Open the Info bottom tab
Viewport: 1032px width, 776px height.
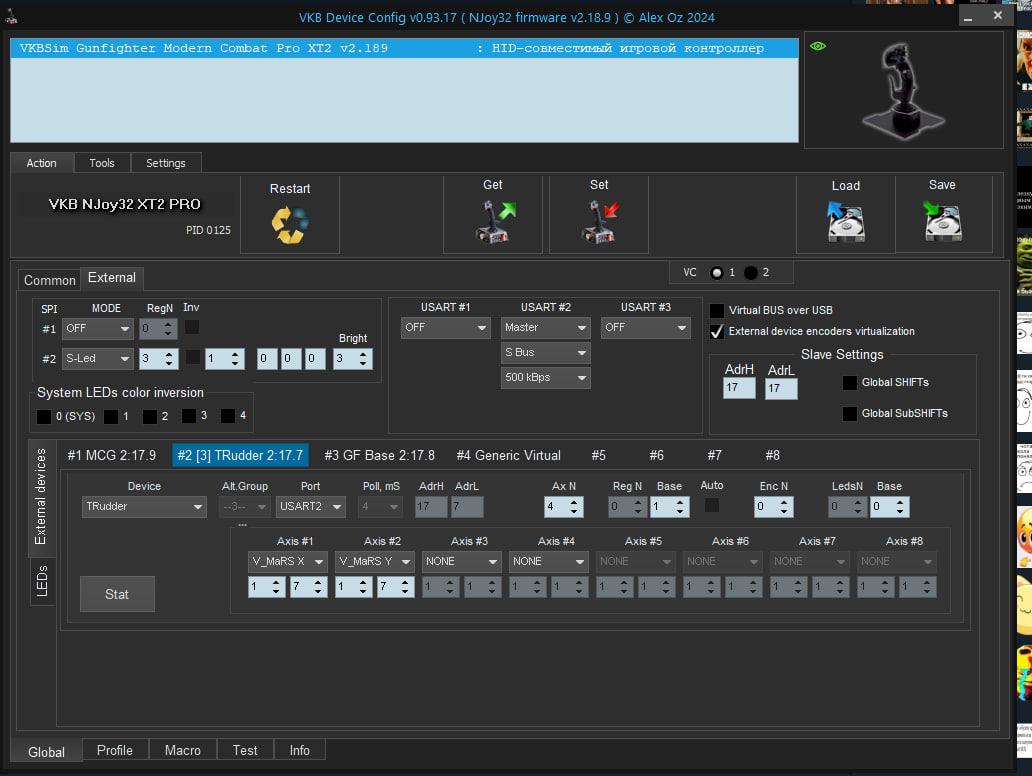pos(299,750)
